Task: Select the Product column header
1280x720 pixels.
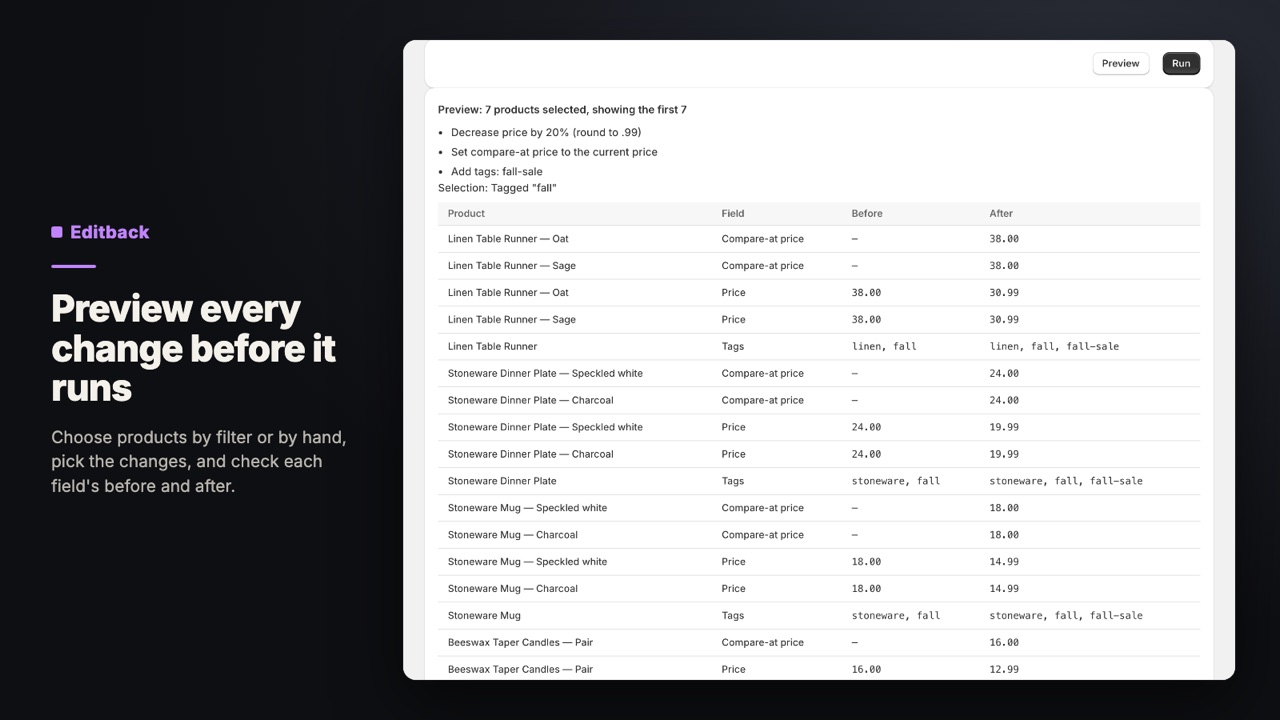Action: coord(466,213)
